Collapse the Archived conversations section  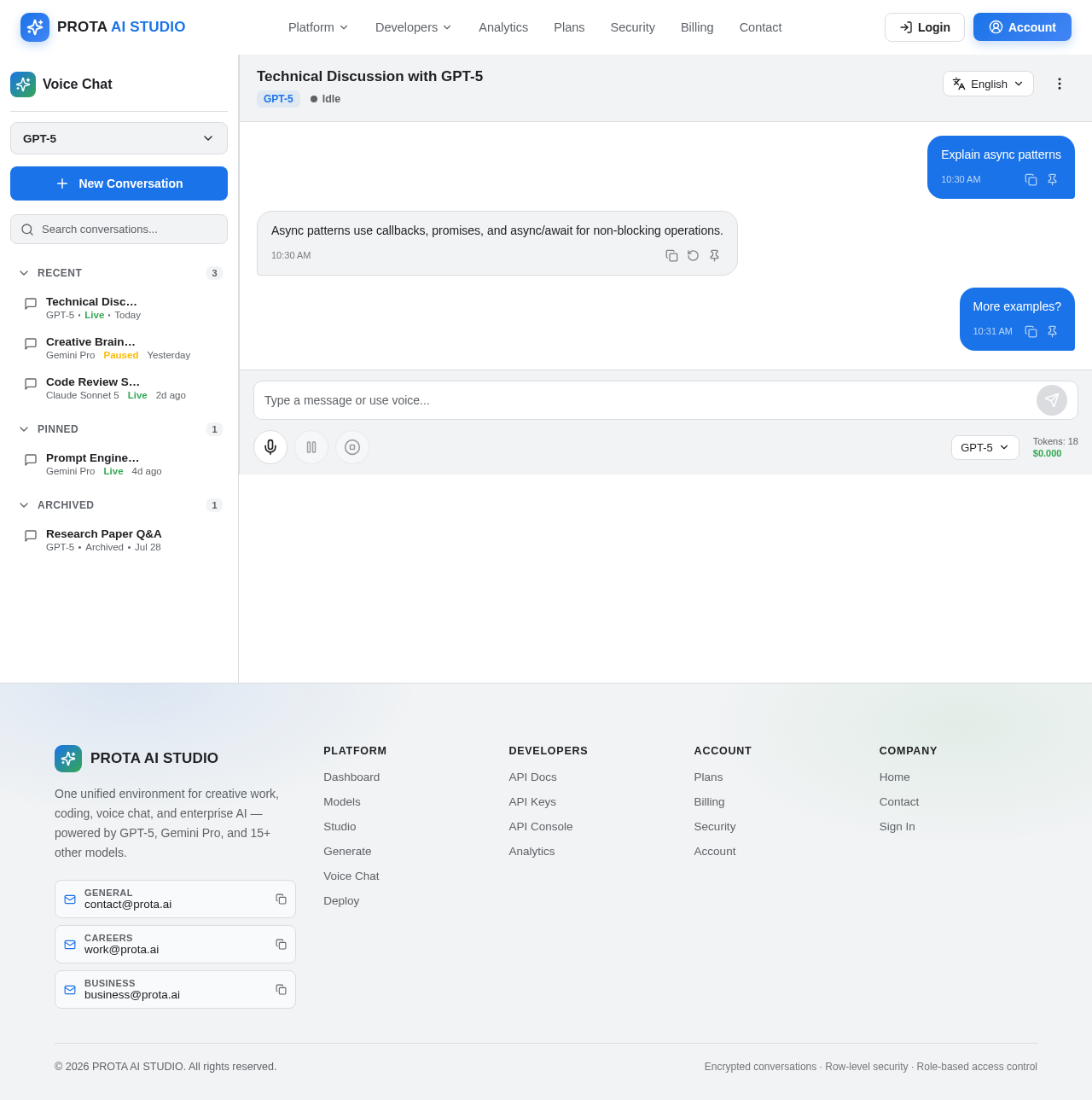tap(119, 505)
